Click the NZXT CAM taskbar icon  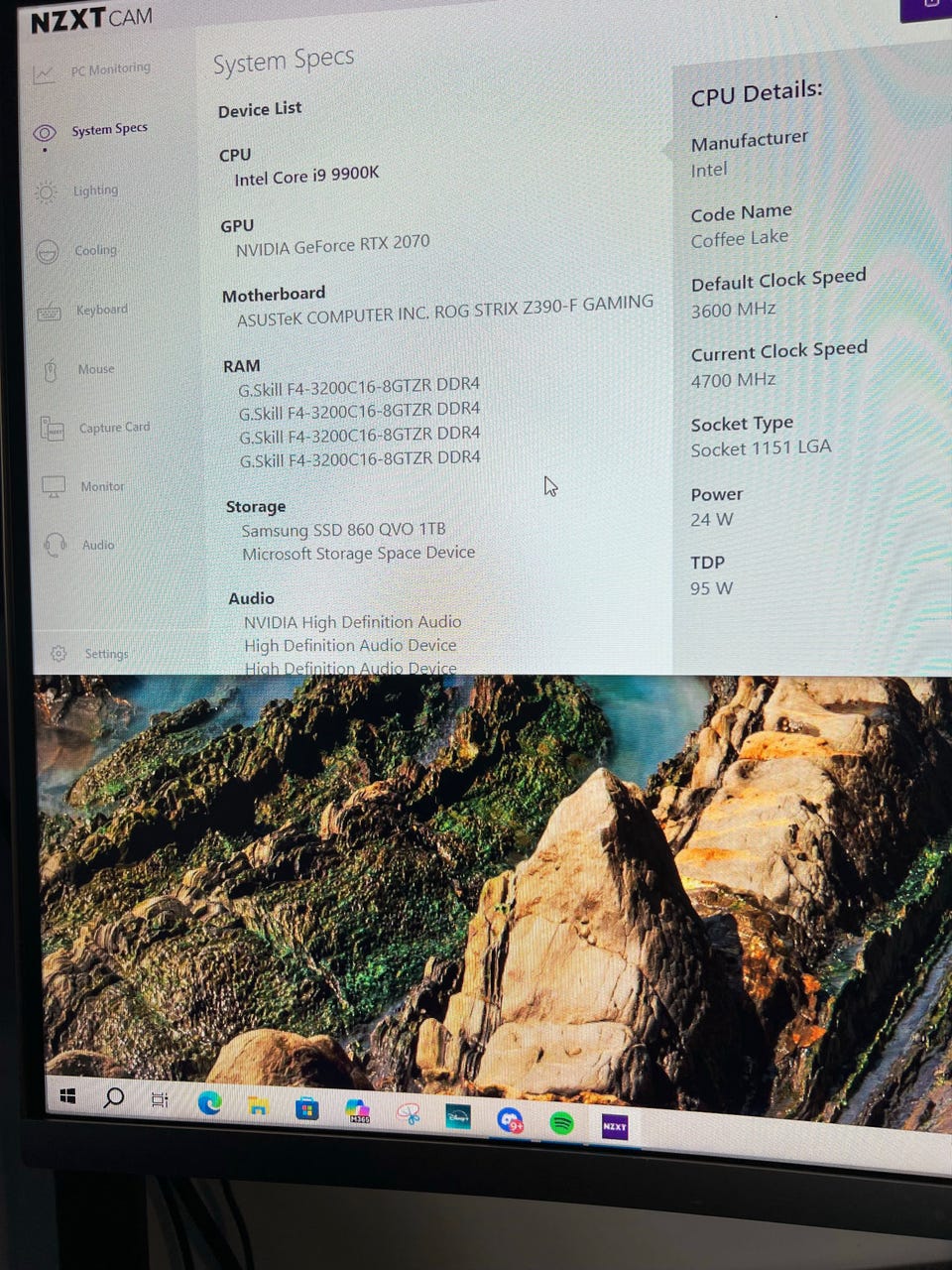(x=615, y=1126)
